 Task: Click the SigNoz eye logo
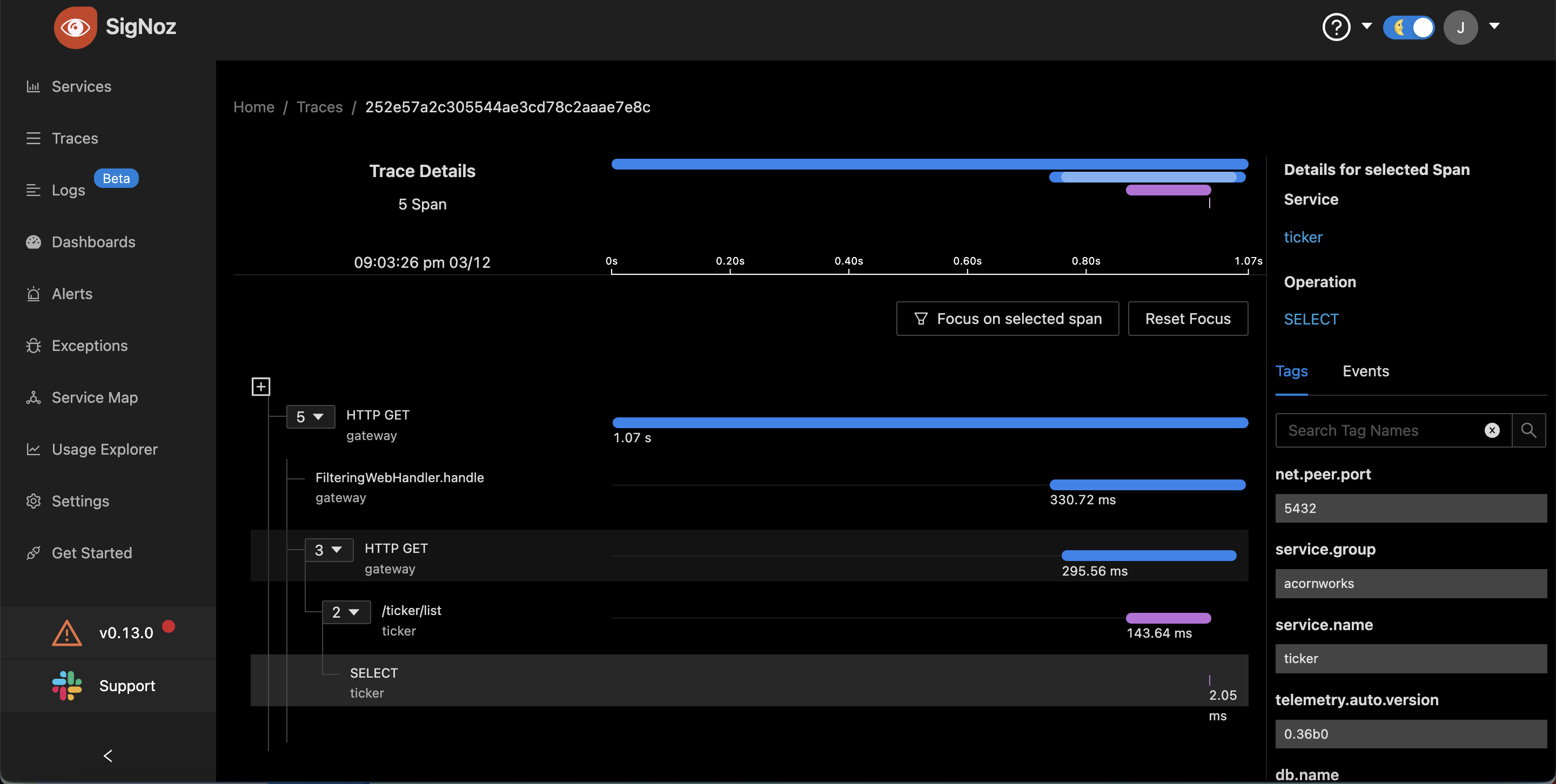[76, 27]
